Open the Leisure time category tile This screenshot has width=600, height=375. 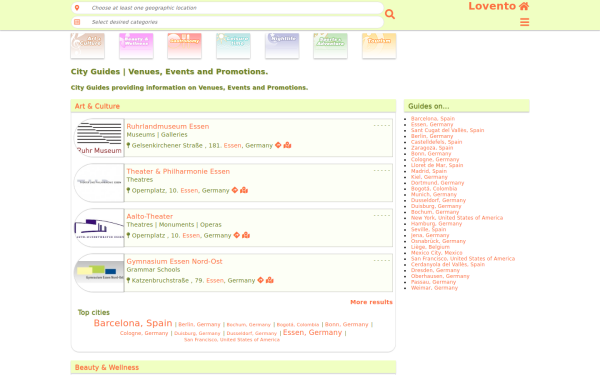pyautogui.click(x=233, y=46)
